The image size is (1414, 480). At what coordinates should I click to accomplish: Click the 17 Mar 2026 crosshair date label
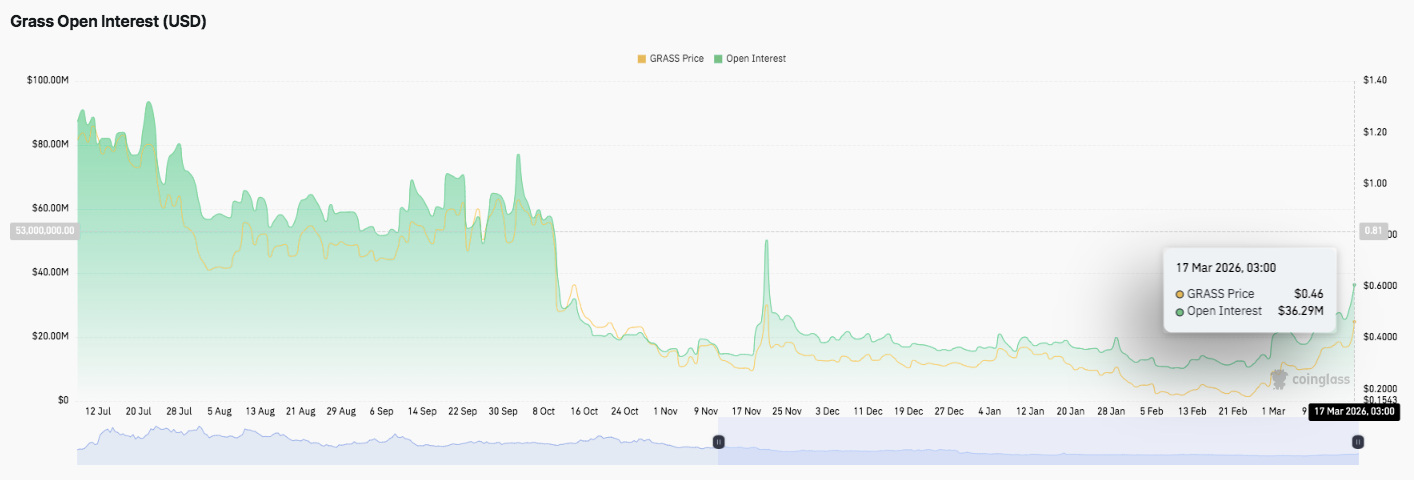pyautogui.click(x=1352, y=411)
